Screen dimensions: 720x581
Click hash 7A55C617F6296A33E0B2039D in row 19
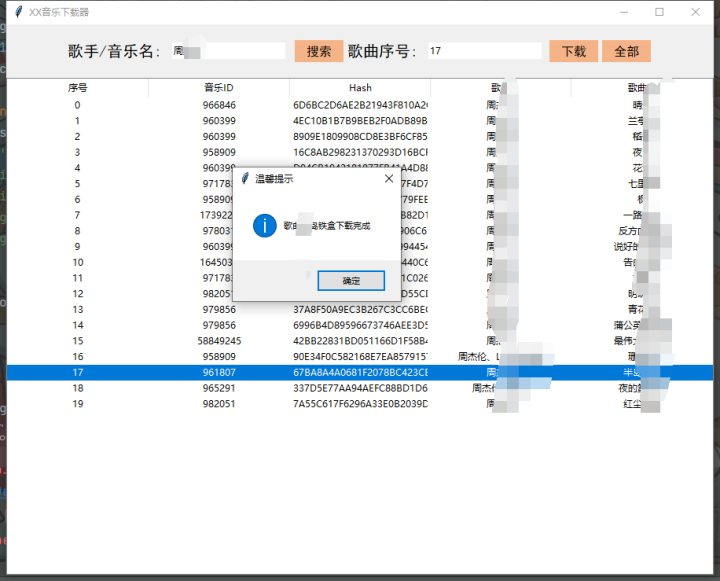point(360,404)
